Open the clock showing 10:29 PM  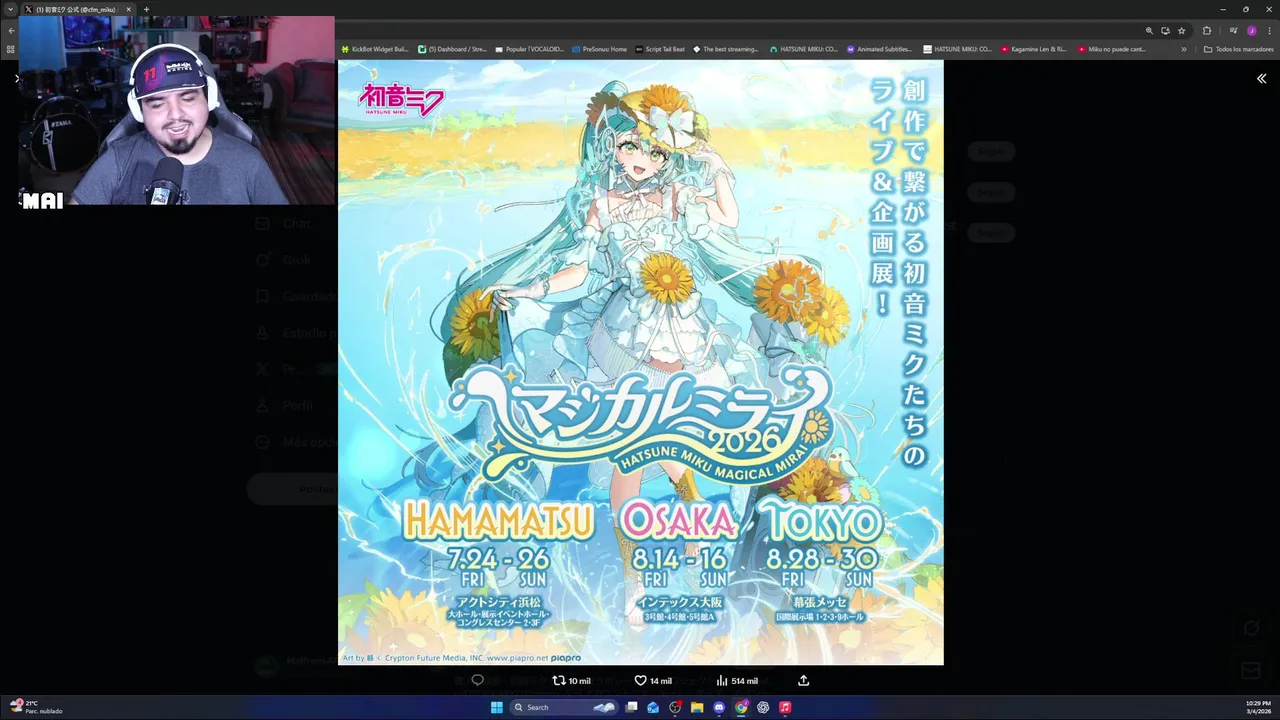[1257, 707]
